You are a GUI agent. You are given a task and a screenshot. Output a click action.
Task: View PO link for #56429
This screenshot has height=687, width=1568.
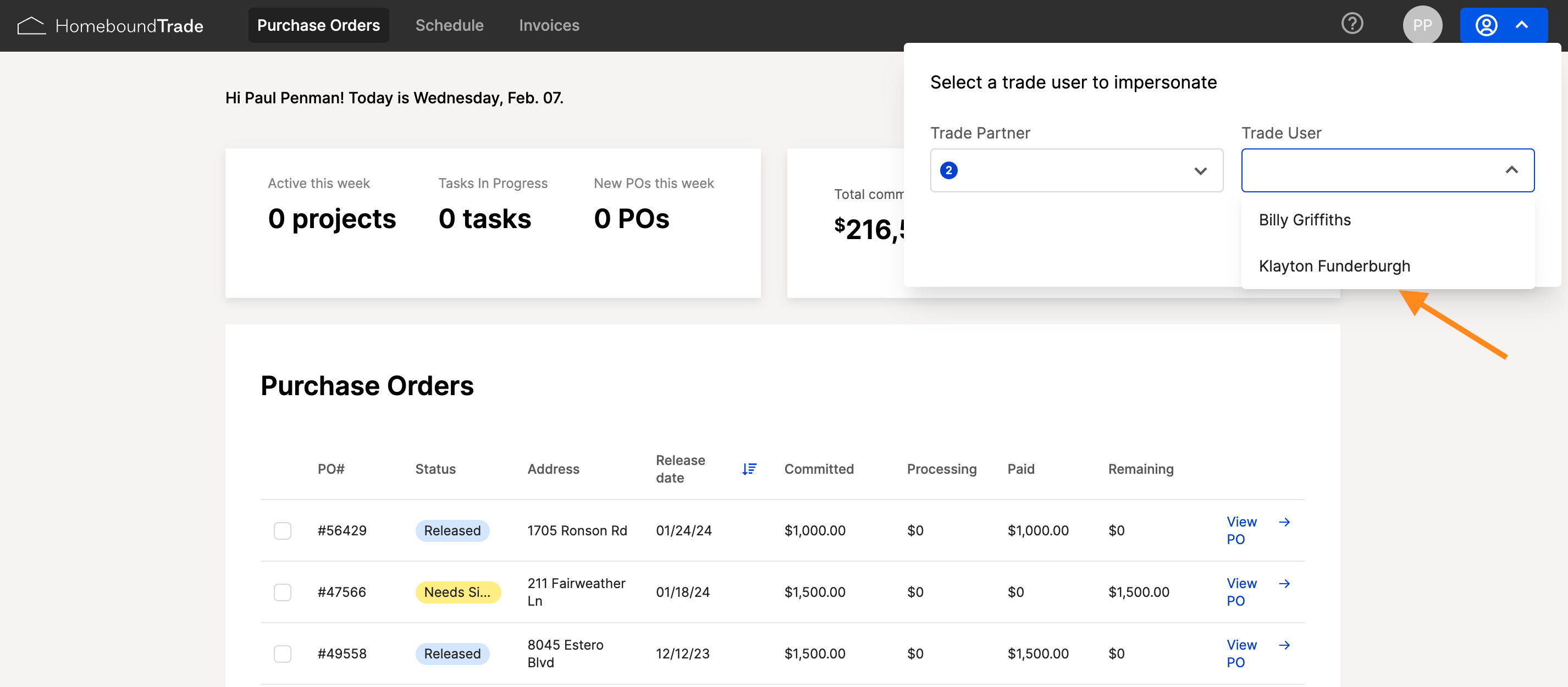1241,530
